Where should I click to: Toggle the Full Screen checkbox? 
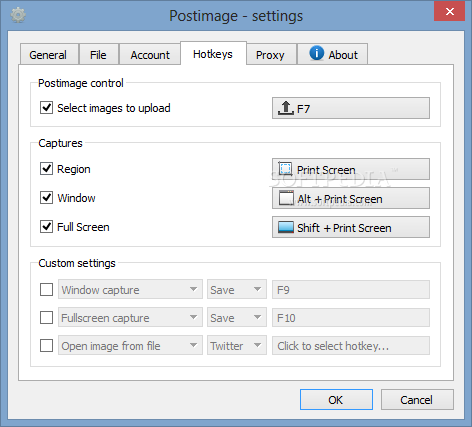(x=46, y=227)
